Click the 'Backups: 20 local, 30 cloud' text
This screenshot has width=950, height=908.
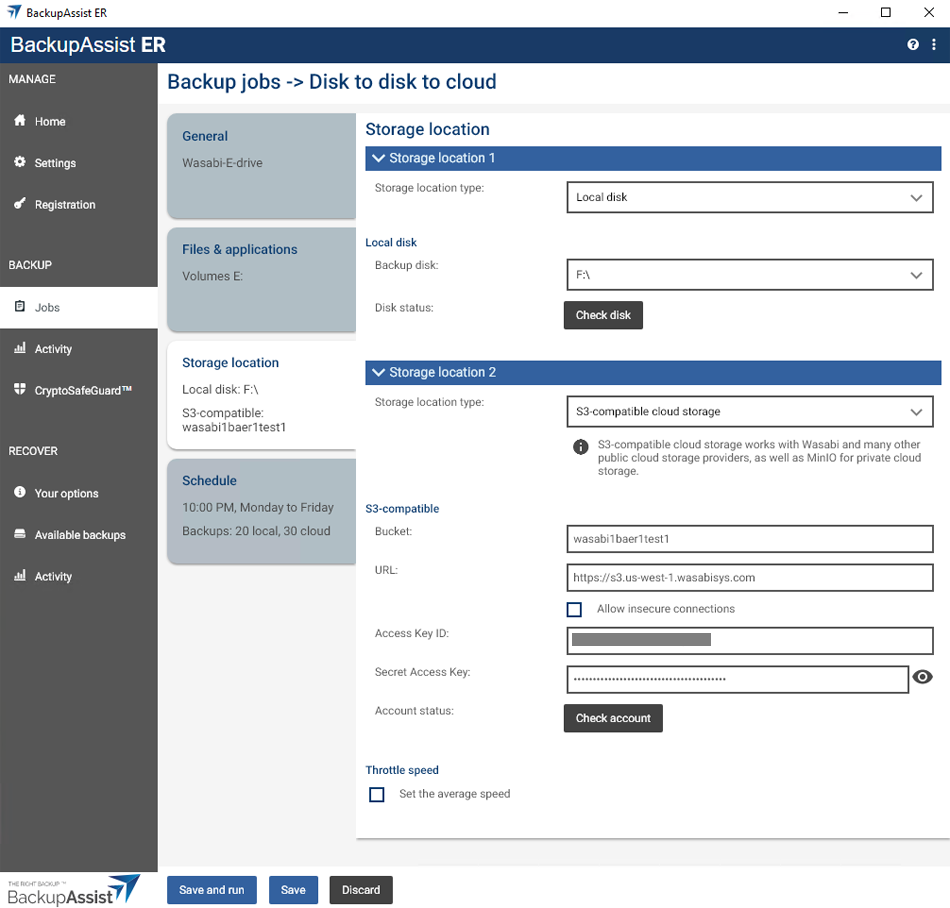[256, 531]
